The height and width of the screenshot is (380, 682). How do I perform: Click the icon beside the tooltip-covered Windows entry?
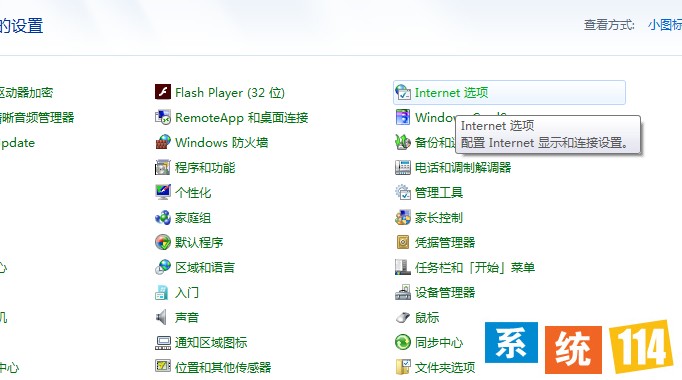[x=403, y=117]
